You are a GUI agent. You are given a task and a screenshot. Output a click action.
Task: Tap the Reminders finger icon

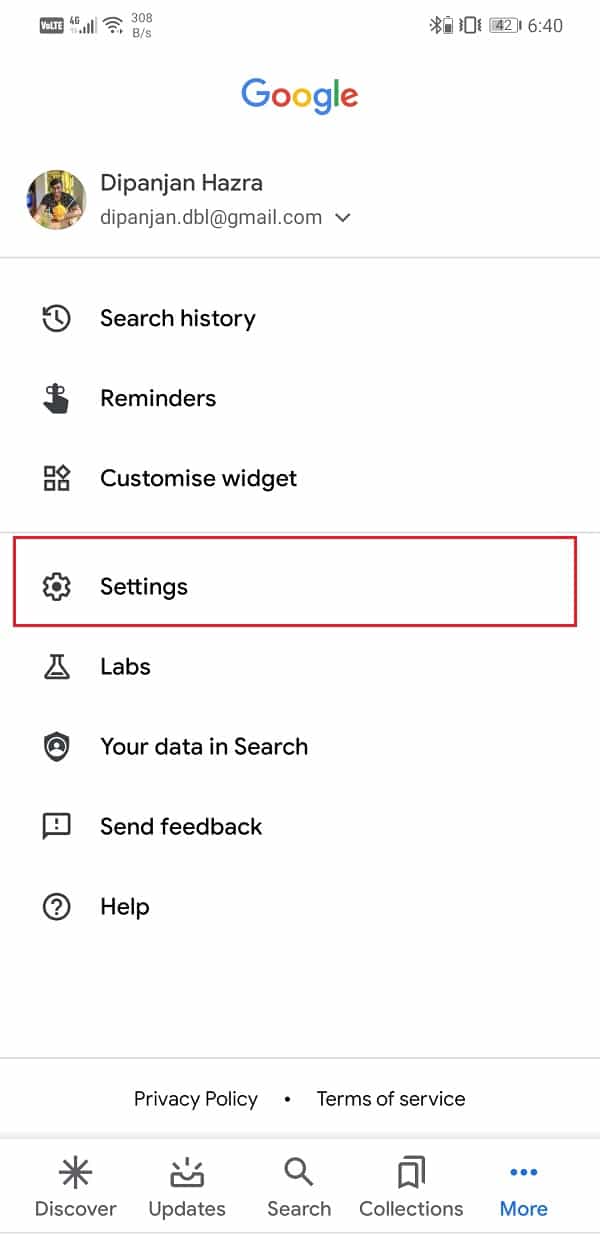click(56, 398)
